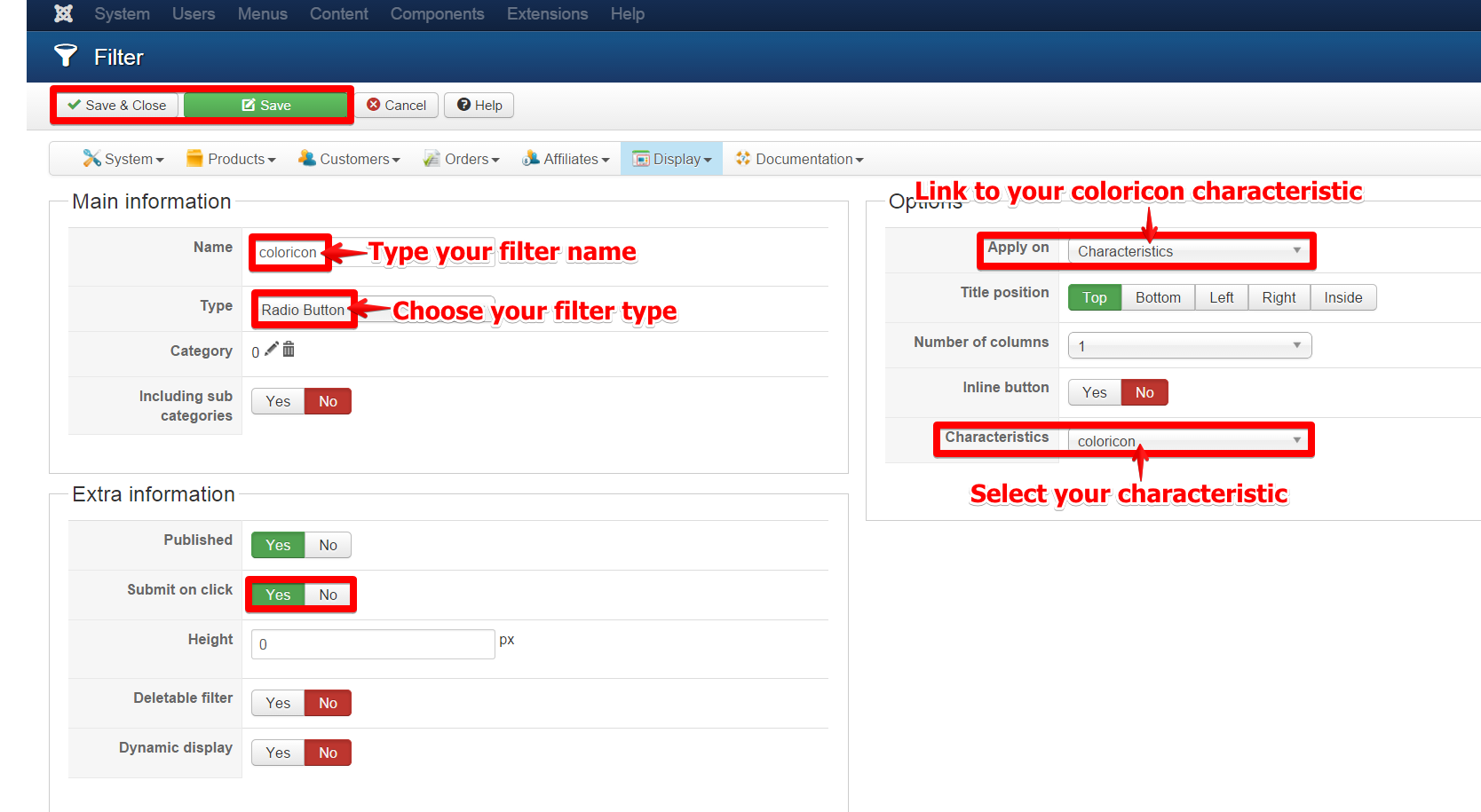Set Including sub categories to No
1481x812 pixels.
point(328,401)
